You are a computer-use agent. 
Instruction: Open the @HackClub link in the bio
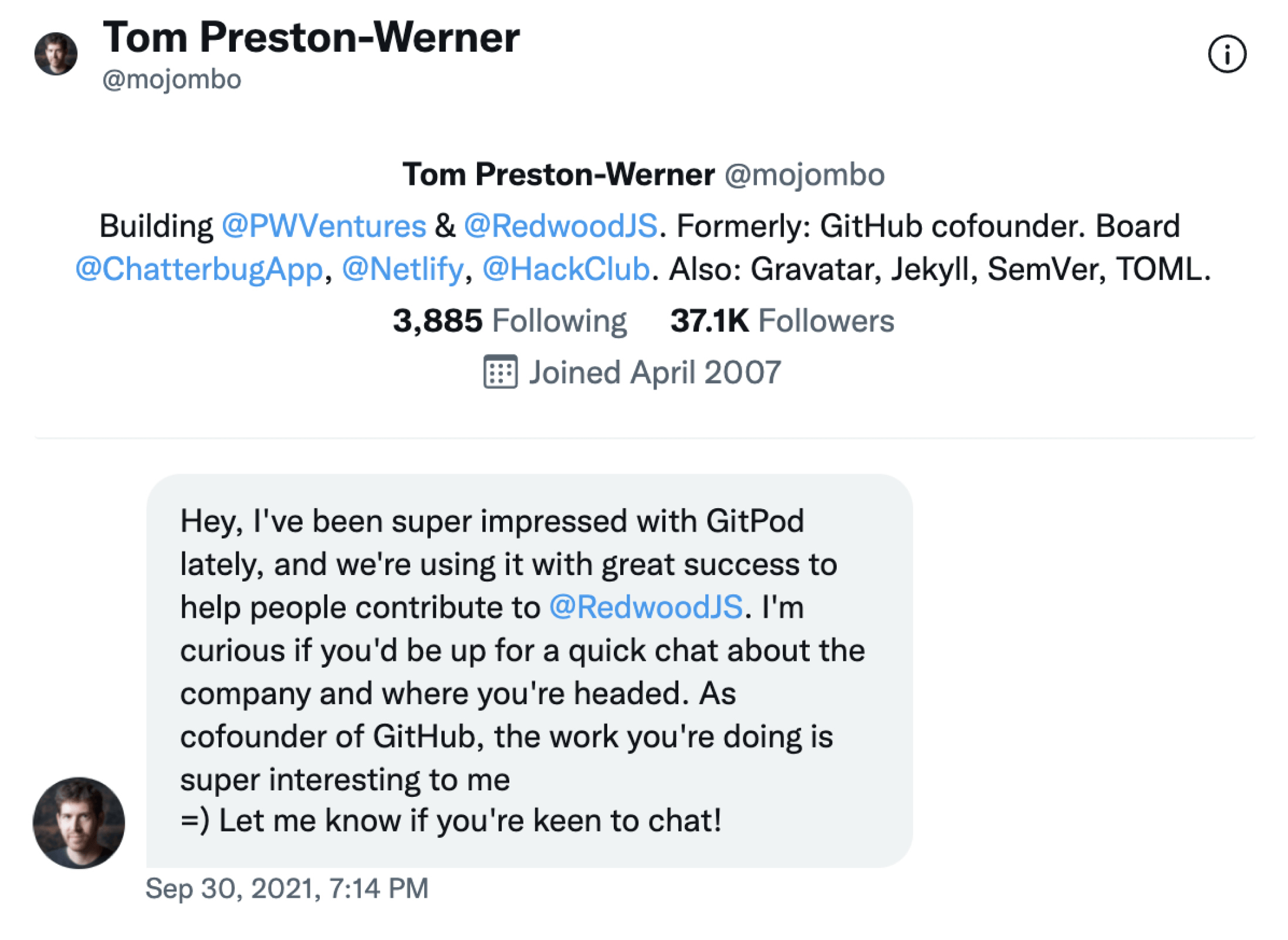[x=565, y=269]
